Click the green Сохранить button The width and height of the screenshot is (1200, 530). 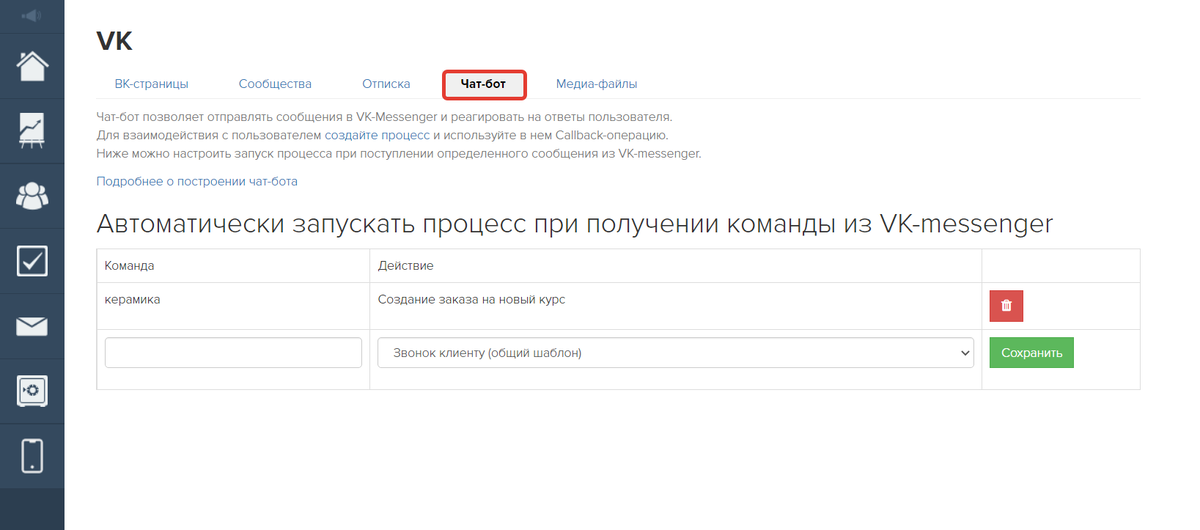click(x=1031, y=352)
